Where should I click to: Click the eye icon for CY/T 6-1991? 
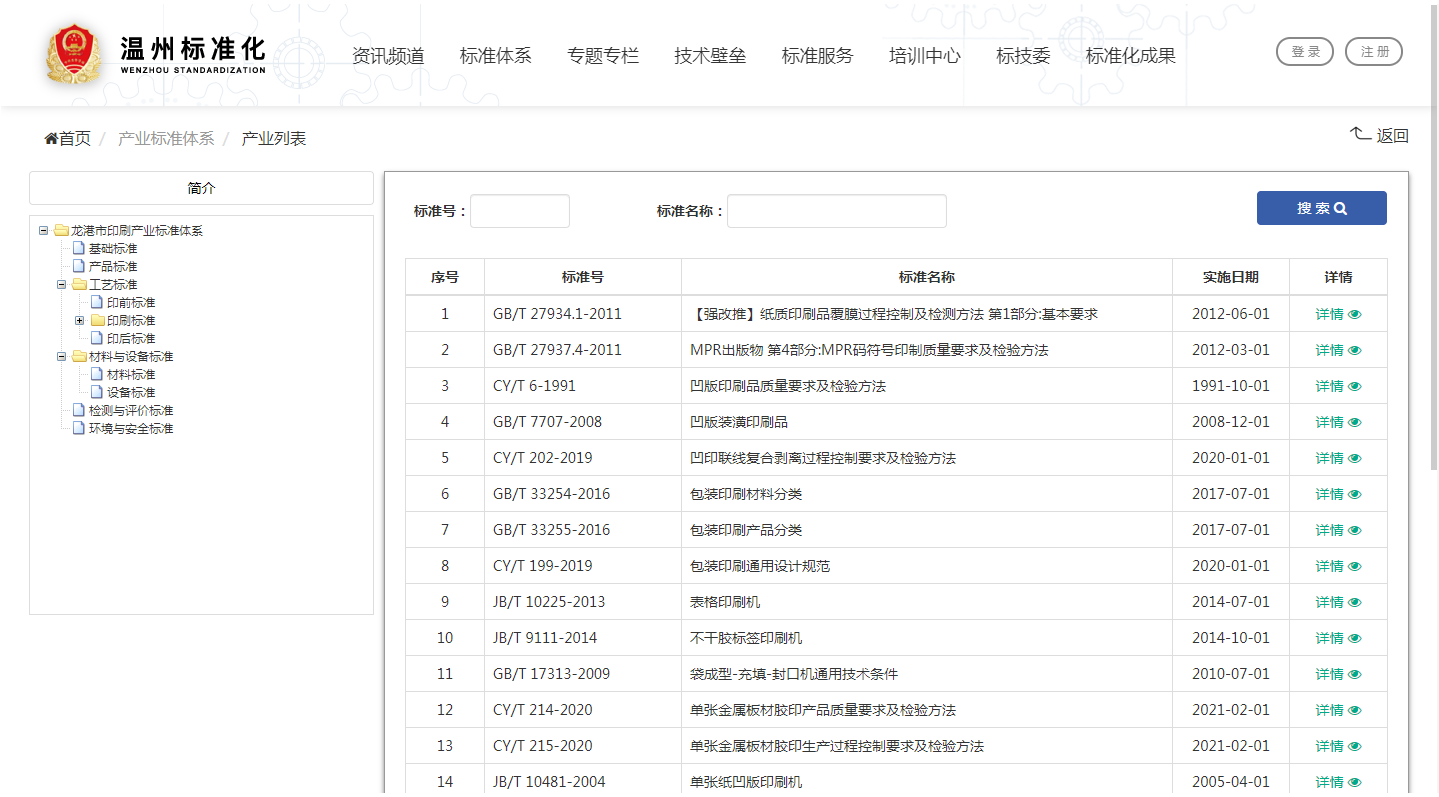(1355, 386)
